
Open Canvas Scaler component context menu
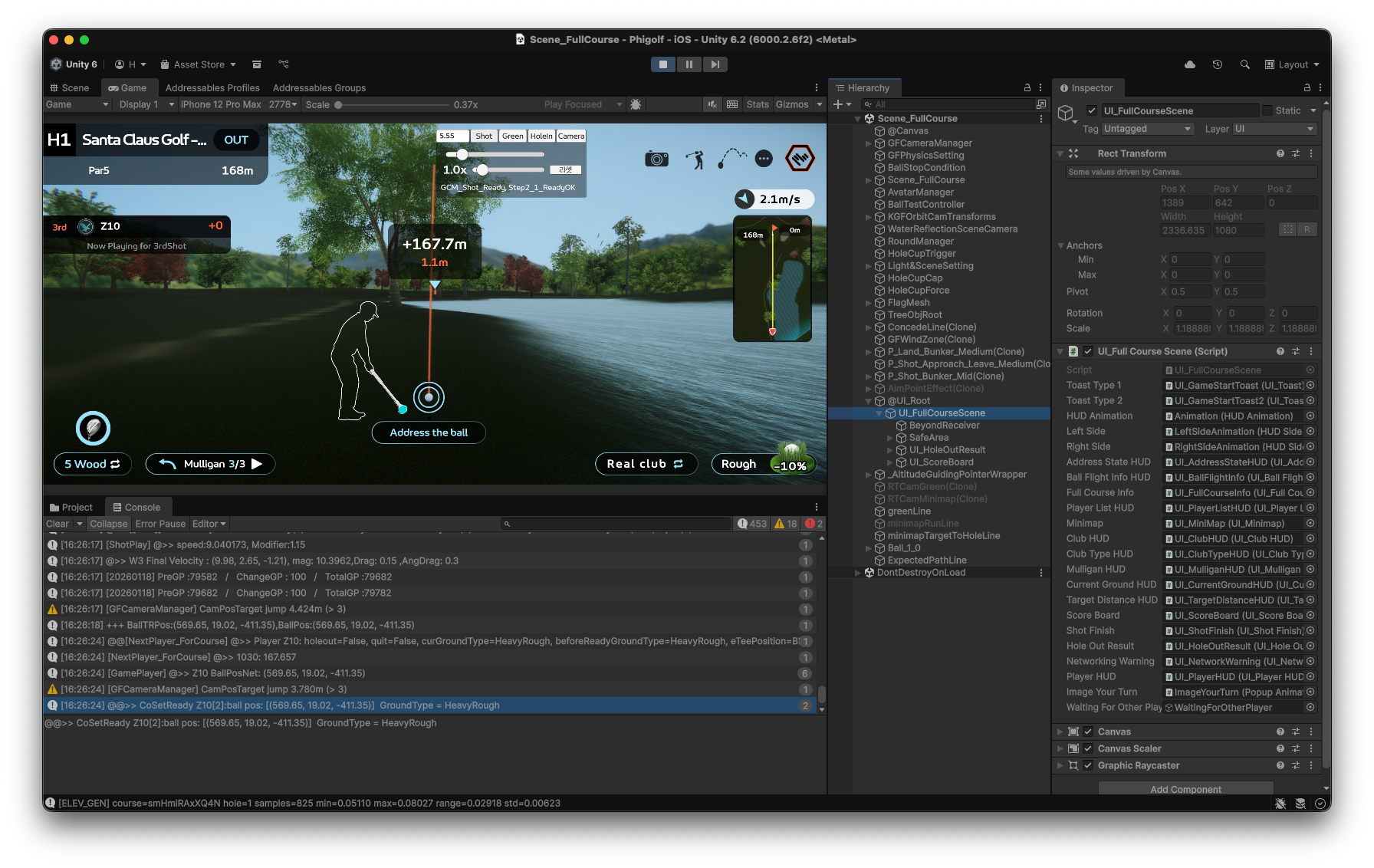pos(1311,748)
